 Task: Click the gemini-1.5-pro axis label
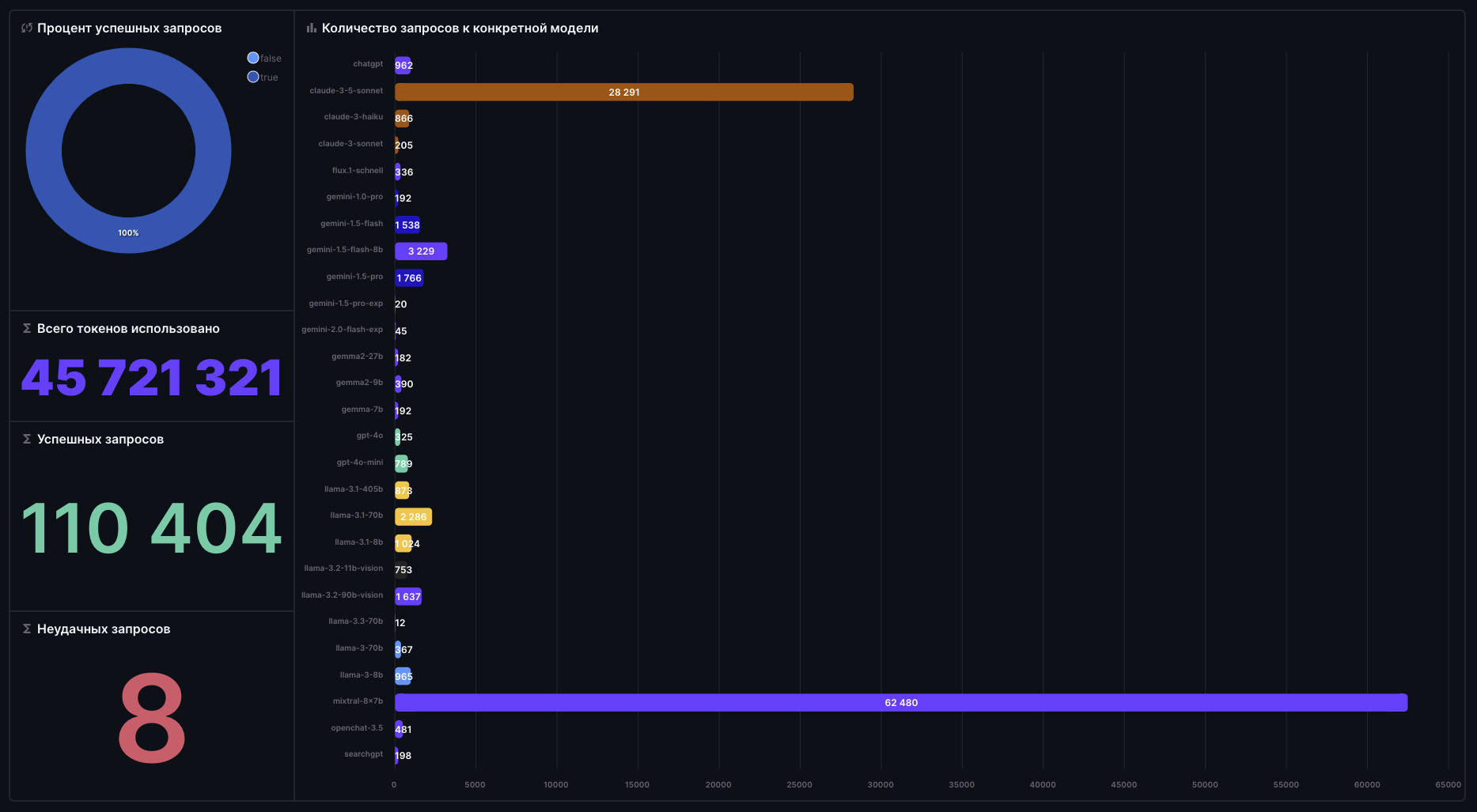tap(354, 277)
